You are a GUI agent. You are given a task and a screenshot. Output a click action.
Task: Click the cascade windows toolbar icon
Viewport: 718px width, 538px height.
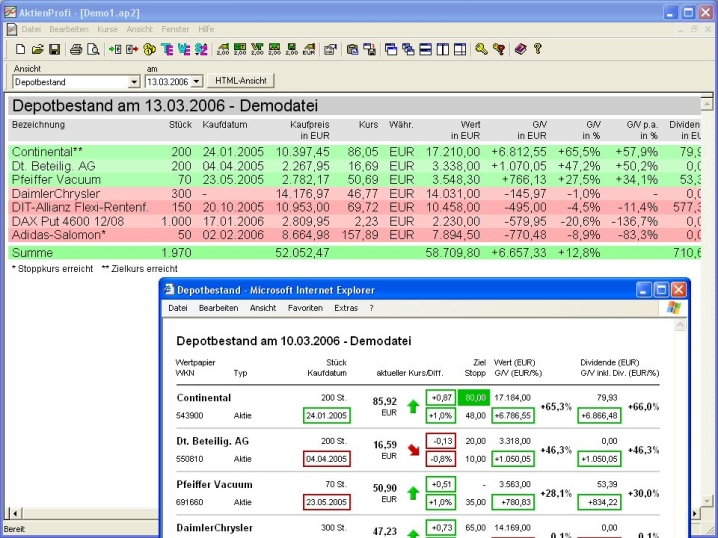391,48
